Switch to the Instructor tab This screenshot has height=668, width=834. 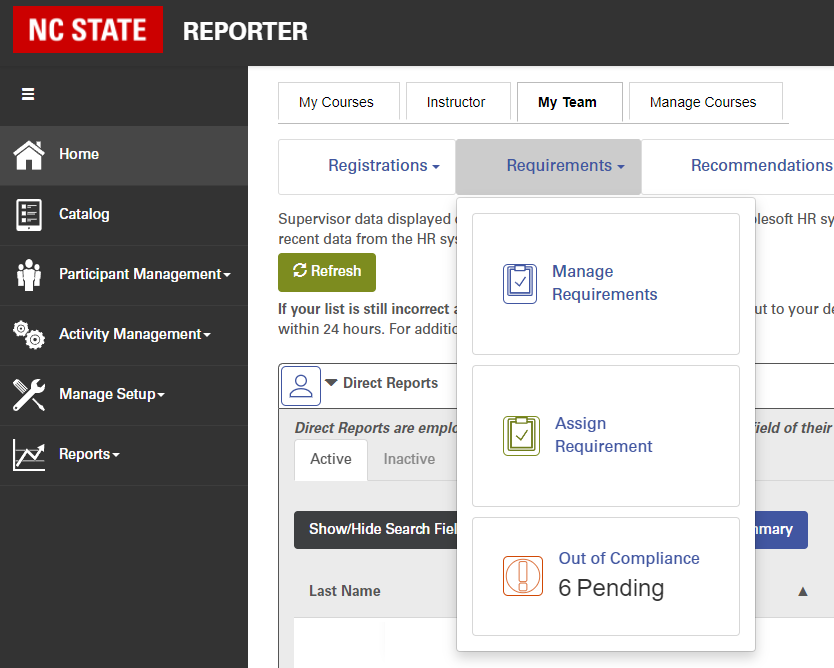coord(458,102)
